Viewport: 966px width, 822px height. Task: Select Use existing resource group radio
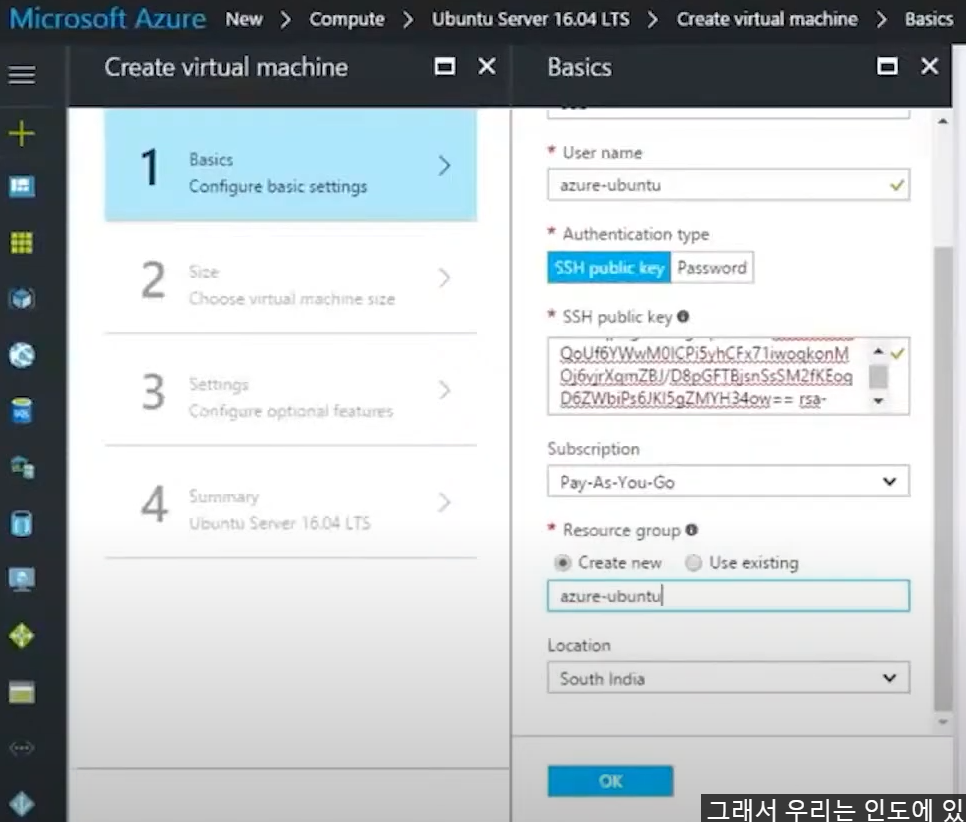(694, 563)
